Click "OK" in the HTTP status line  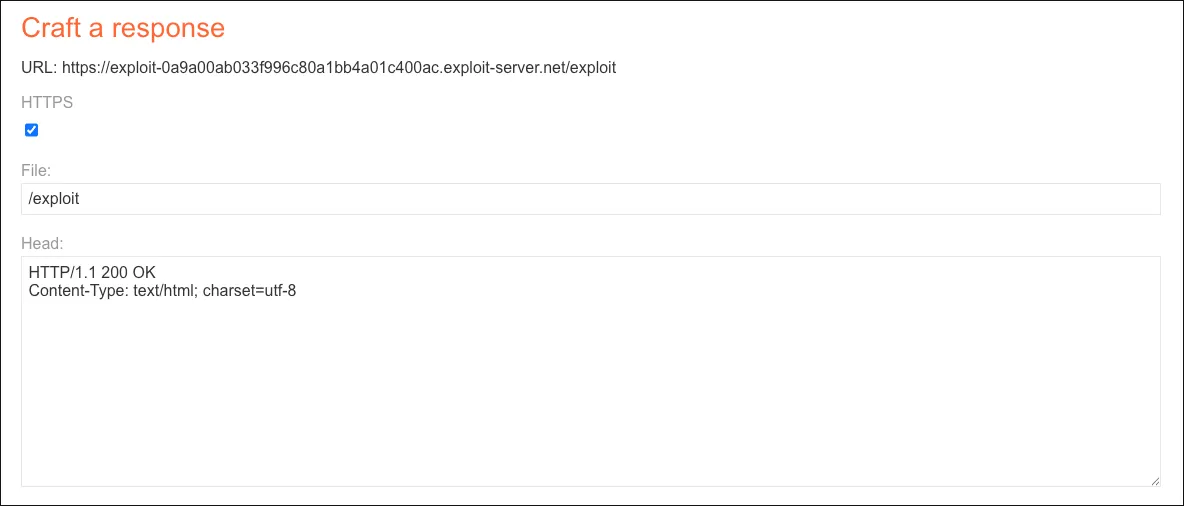144,273
